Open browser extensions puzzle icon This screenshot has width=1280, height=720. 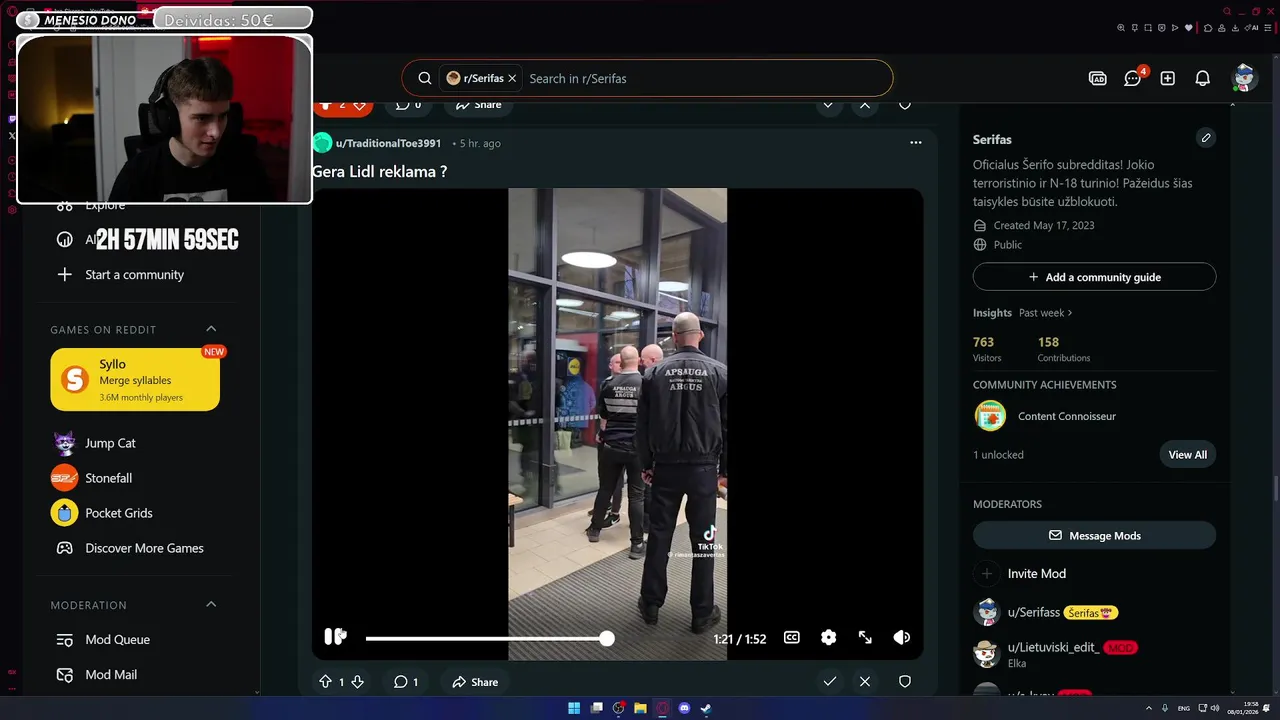[x=1208, y=28]
